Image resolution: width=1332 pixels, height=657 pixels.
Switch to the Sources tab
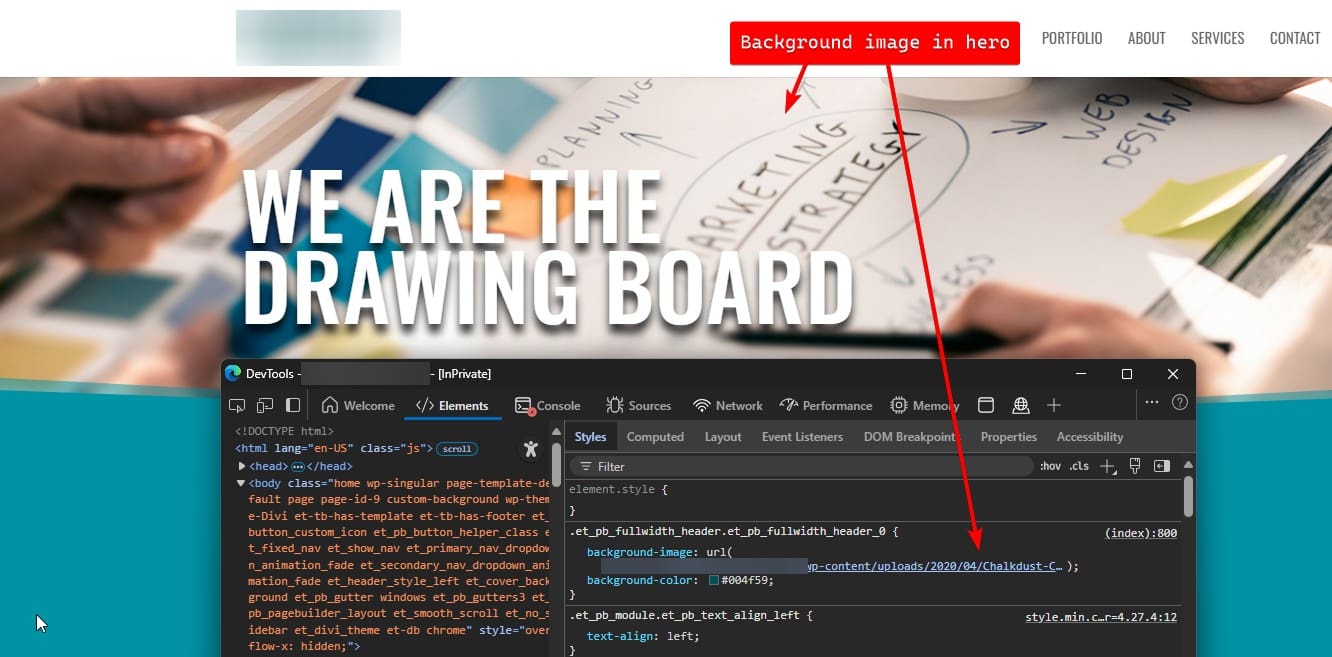(x=638, y=405)
